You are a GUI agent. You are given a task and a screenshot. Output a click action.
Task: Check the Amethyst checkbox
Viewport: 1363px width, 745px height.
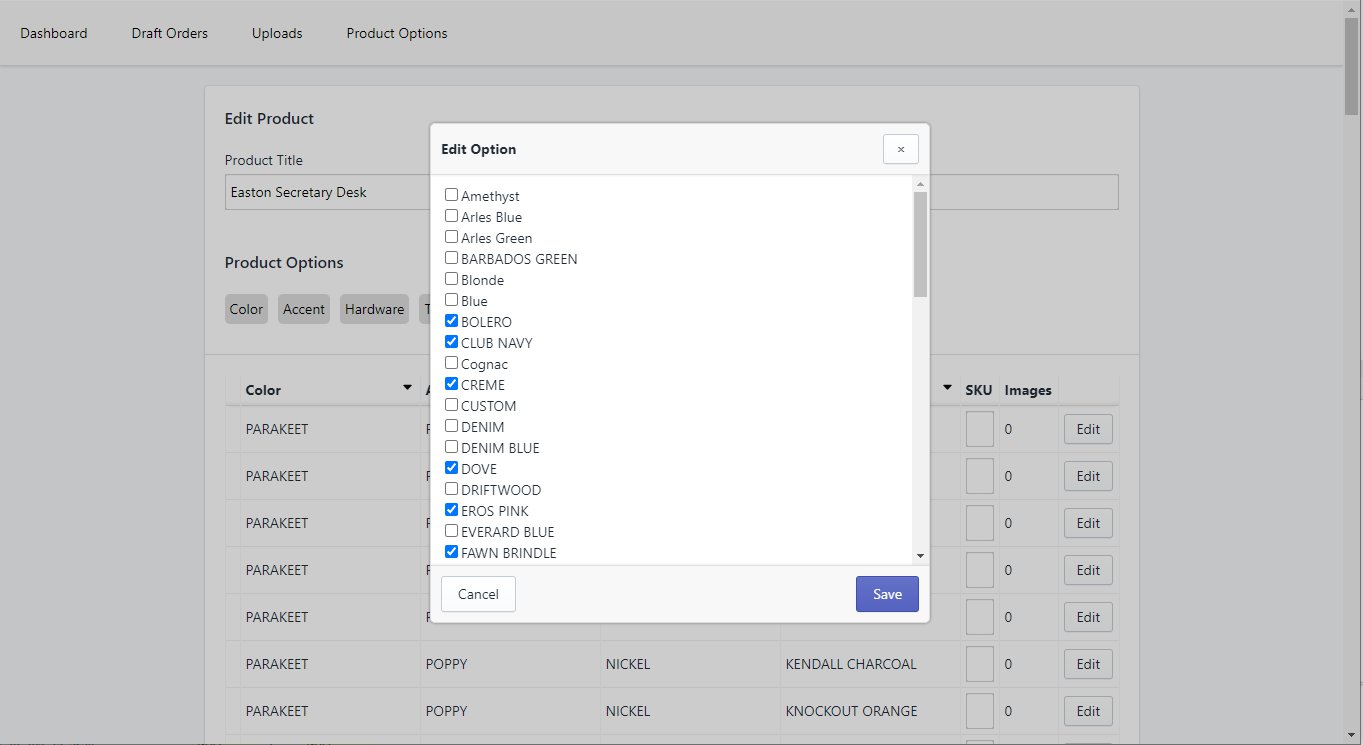(x=452, y=196)
